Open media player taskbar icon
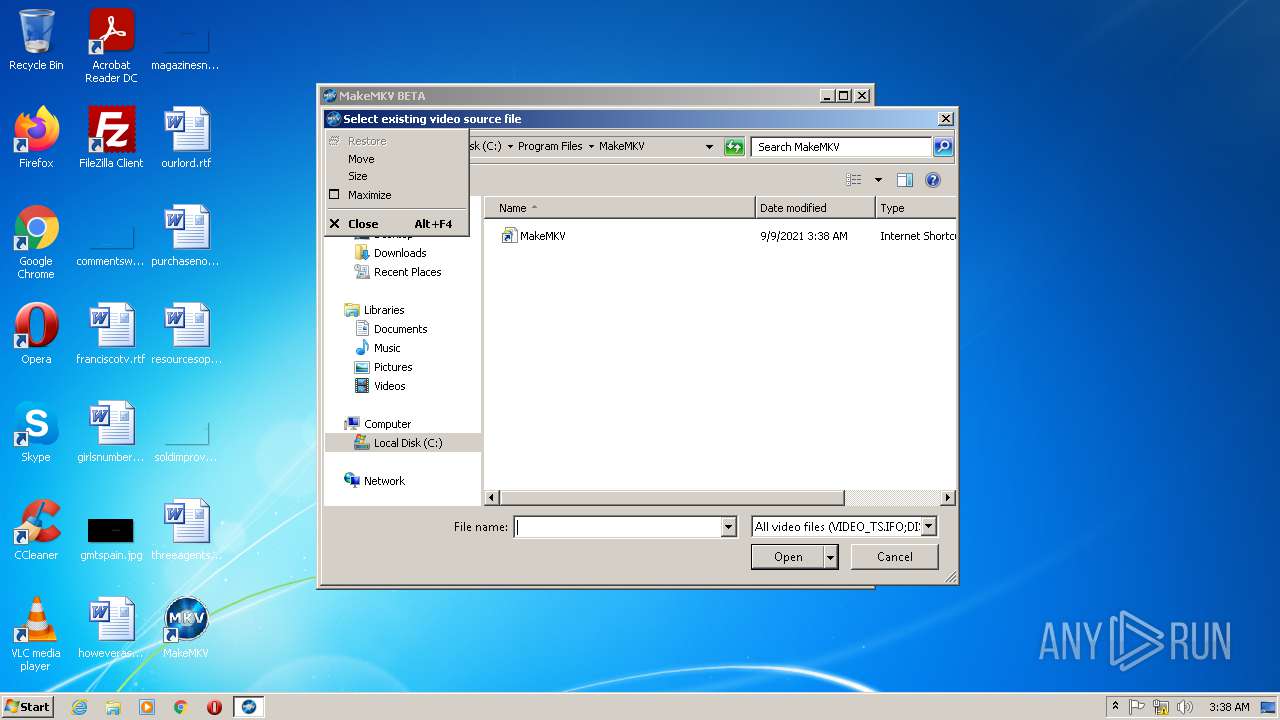This screenshot has width=1280, height=720. coord(147,707)
